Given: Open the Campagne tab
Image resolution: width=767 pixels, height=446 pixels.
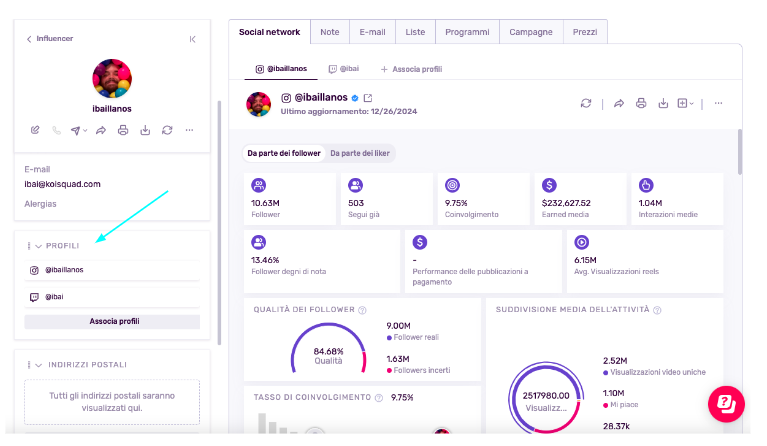Looking at the screenshot, I should (x=530, y=32).
